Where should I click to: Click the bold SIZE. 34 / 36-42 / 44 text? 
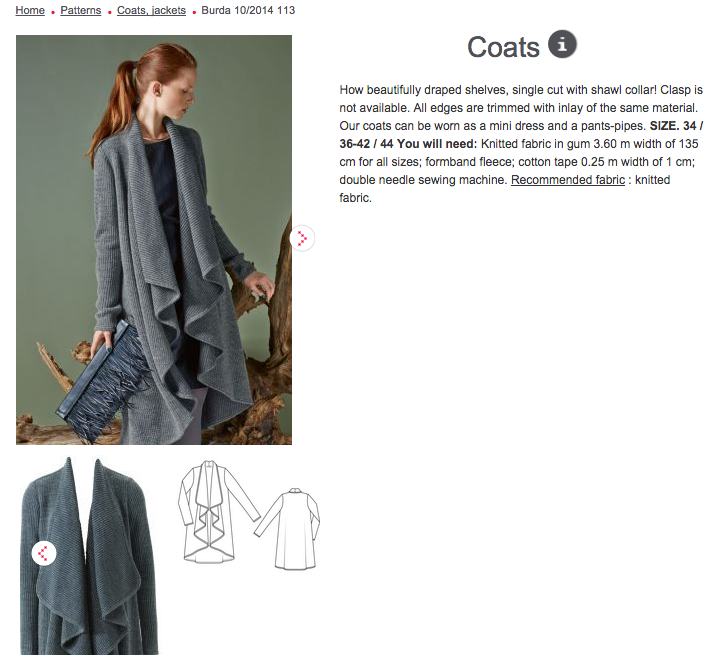(521, 135)
